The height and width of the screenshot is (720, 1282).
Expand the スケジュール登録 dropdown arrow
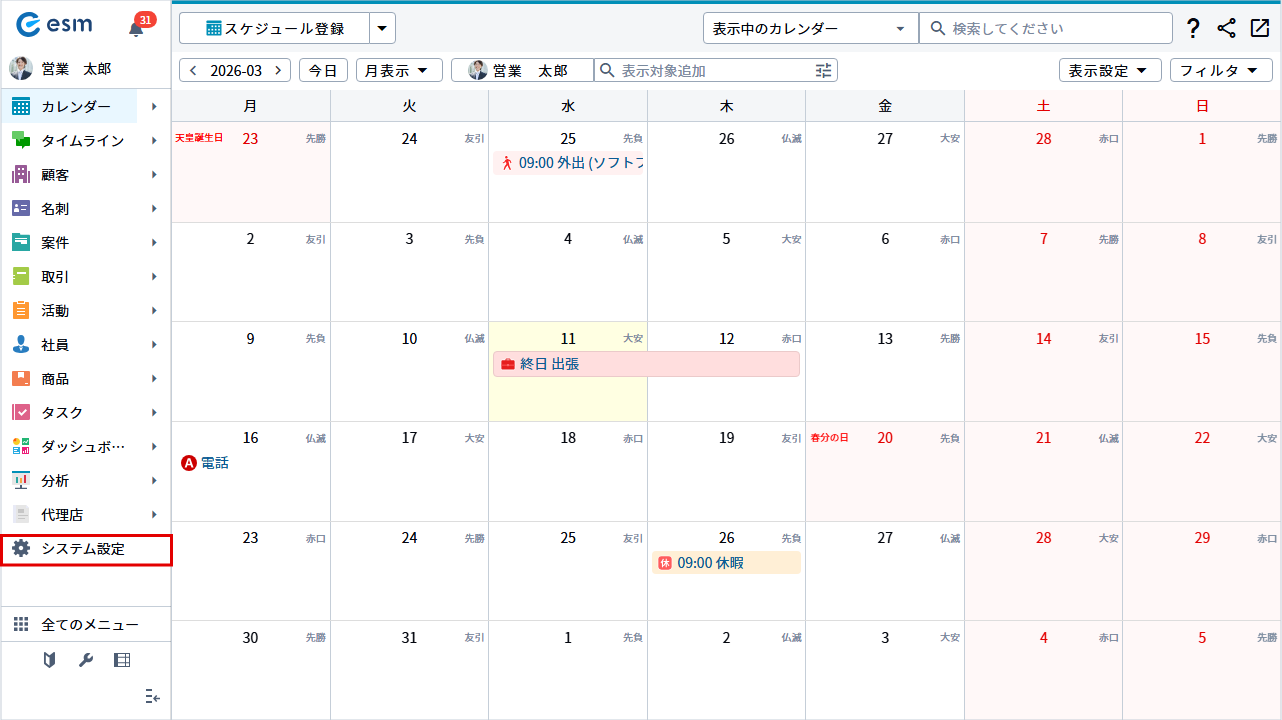click(x=382, y=29)
